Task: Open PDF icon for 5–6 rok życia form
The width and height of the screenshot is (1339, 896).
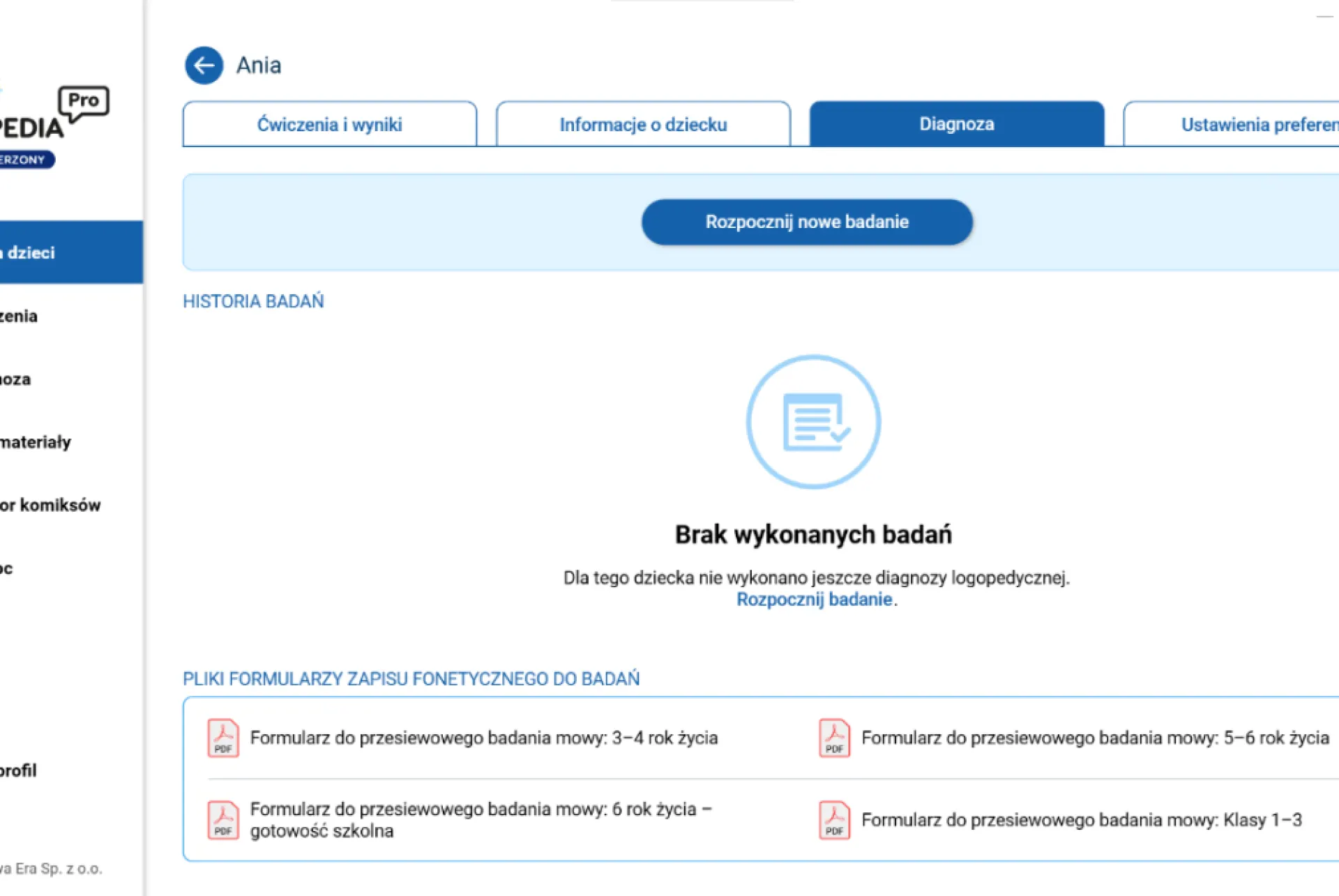Action: click(x=834, y=738)
